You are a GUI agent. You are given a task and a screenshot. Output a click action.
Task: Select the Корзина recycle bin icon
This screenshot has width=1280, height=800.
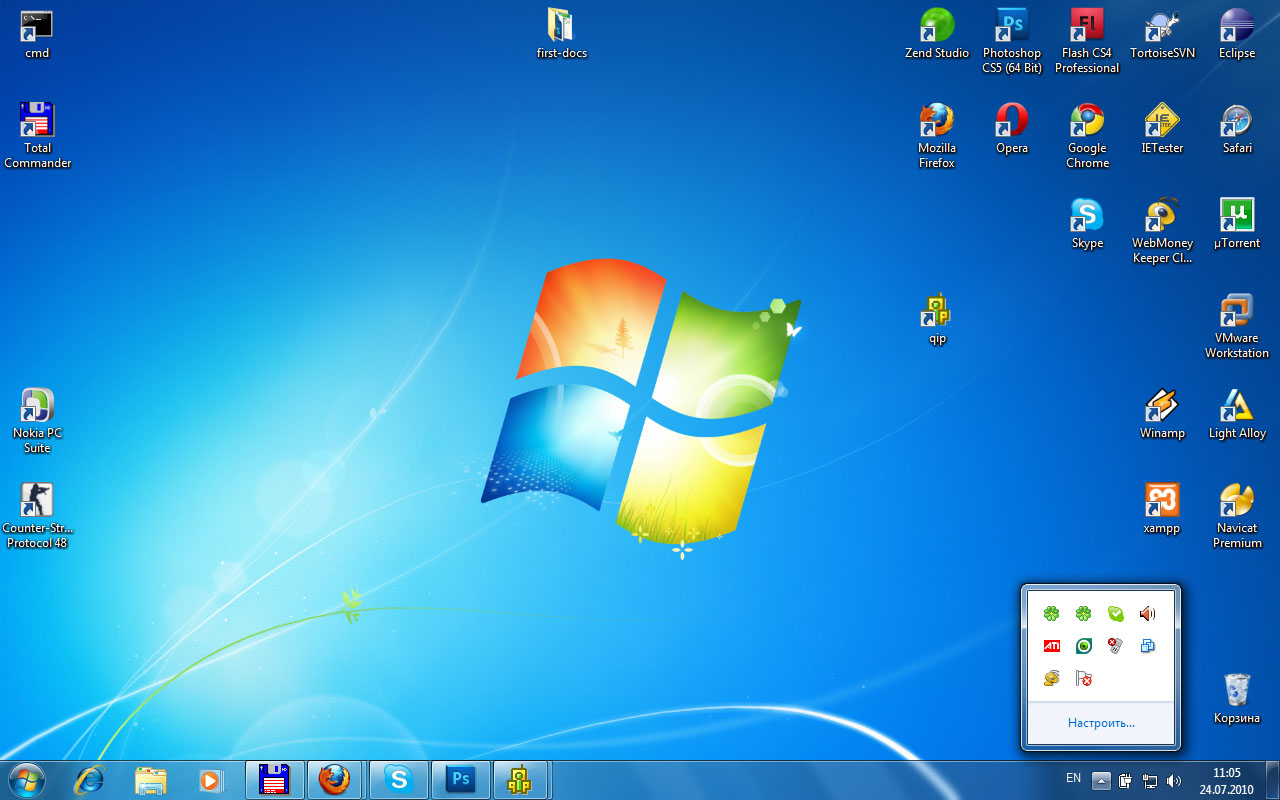(1237, 699)
